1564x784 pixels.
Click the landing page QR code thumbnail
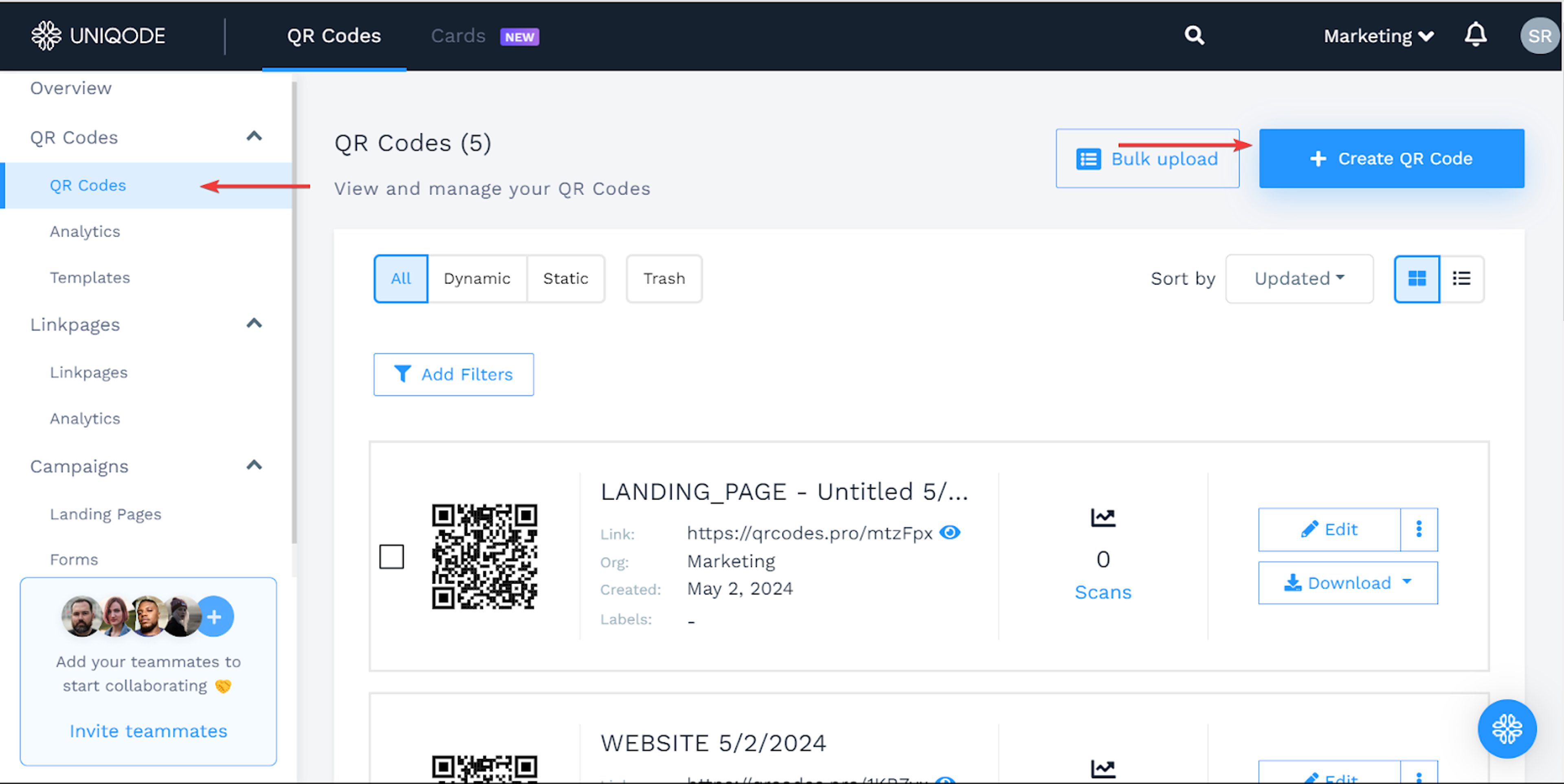click(x=484, y=556)
